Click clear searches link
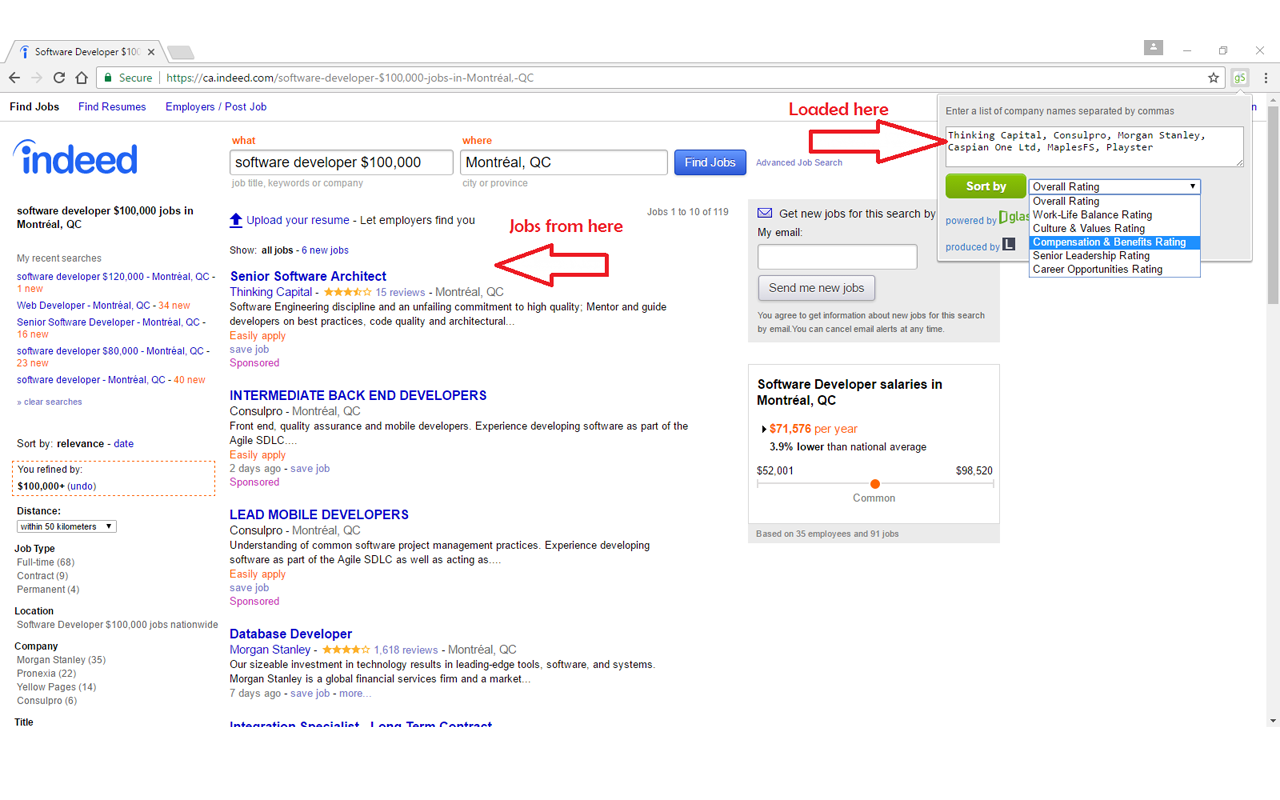1280x800 pixels. point(49,402)
